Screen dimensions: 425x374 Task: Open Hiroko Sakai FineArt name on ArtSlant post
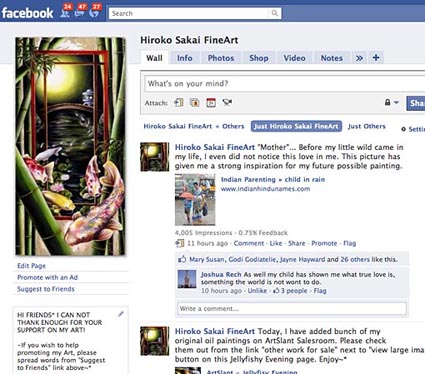pyautogui.click(x=215, y=331)
